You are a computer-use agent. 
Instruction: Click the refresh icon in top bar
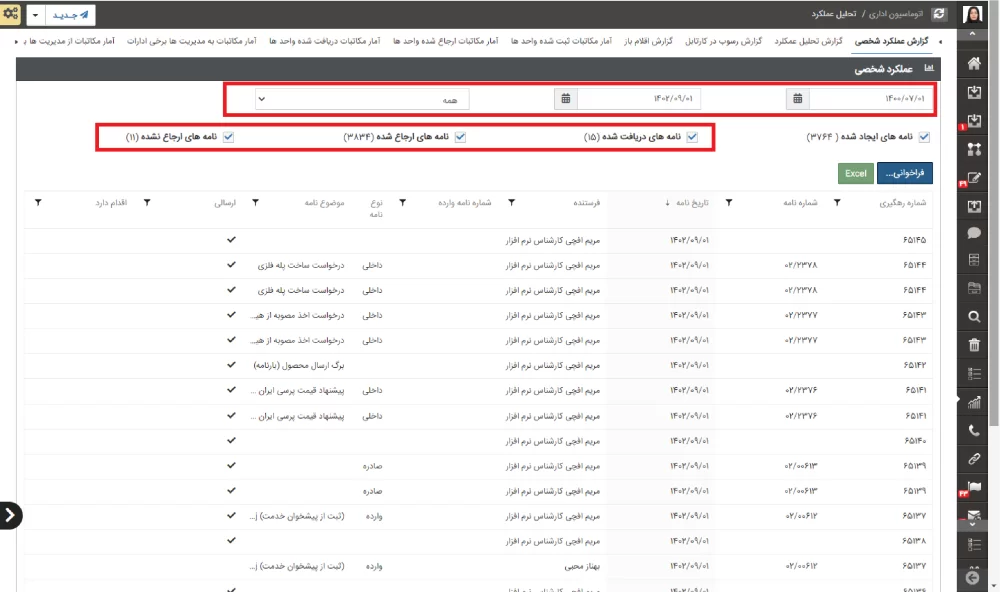(937, 14)
